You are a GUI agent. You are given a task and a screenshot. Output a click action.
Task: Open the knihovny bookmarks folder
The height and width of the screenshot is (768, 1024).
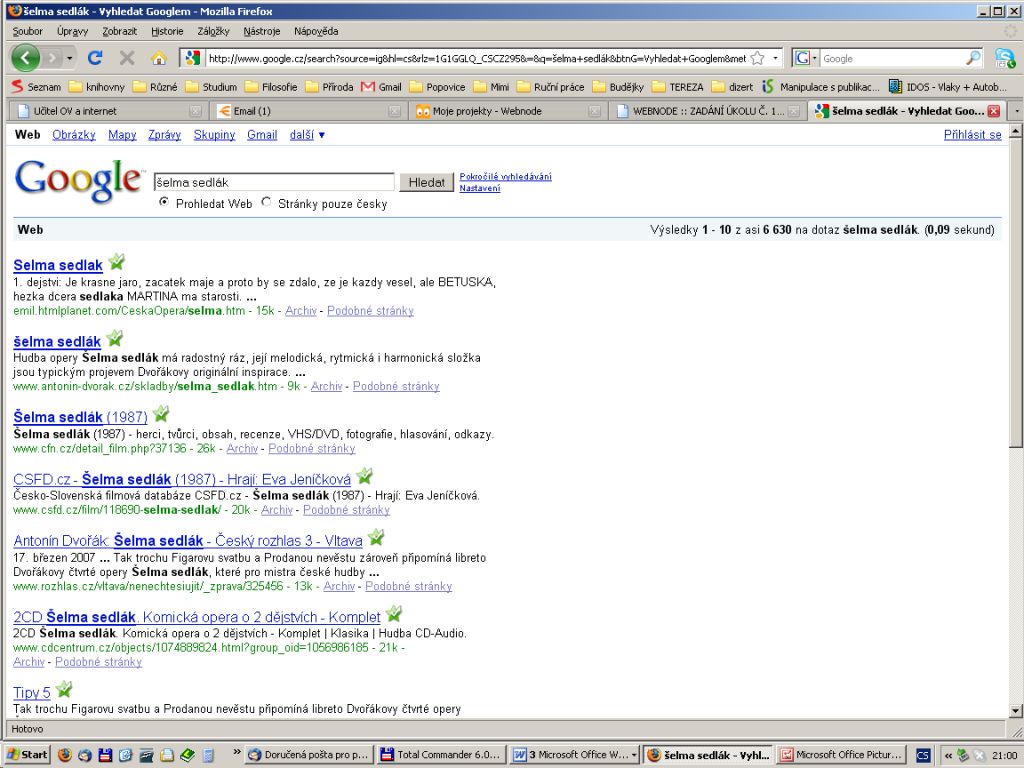coord(97,87)
